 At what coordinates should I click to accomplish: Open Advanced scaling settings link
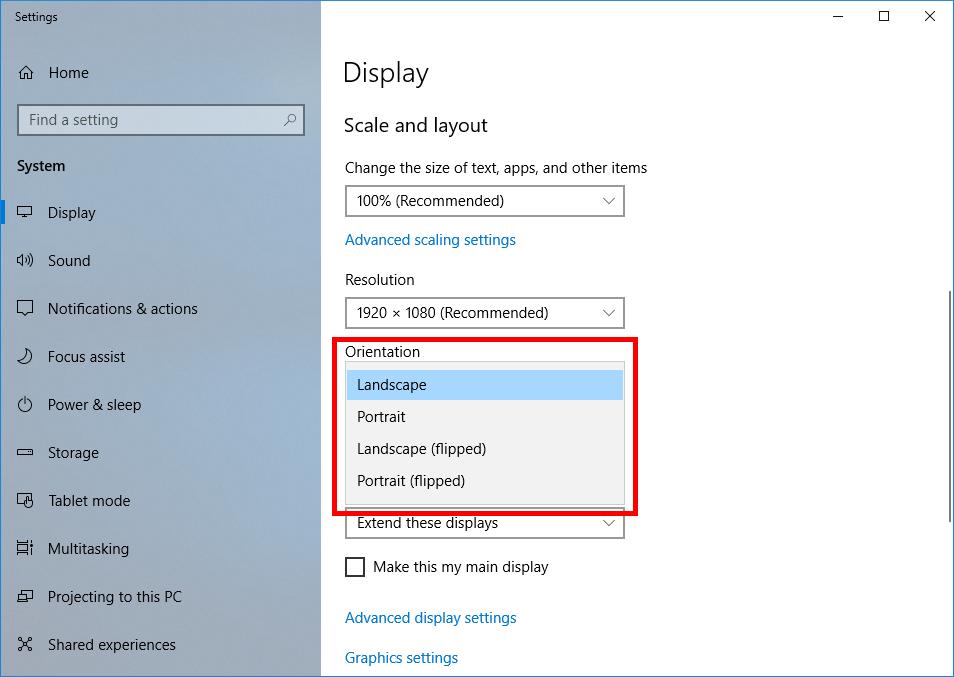430,240
